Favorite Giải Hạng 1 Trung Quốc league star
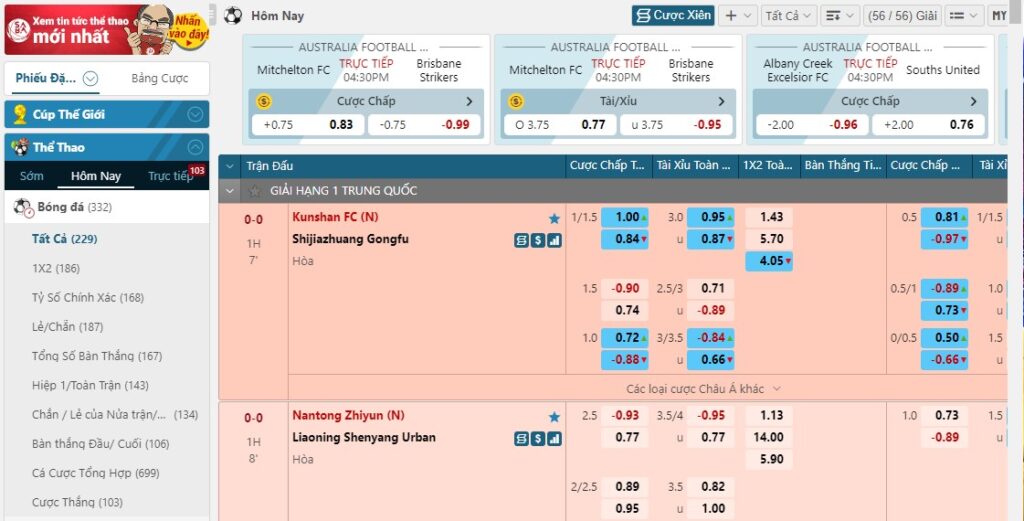 [254, 191]
